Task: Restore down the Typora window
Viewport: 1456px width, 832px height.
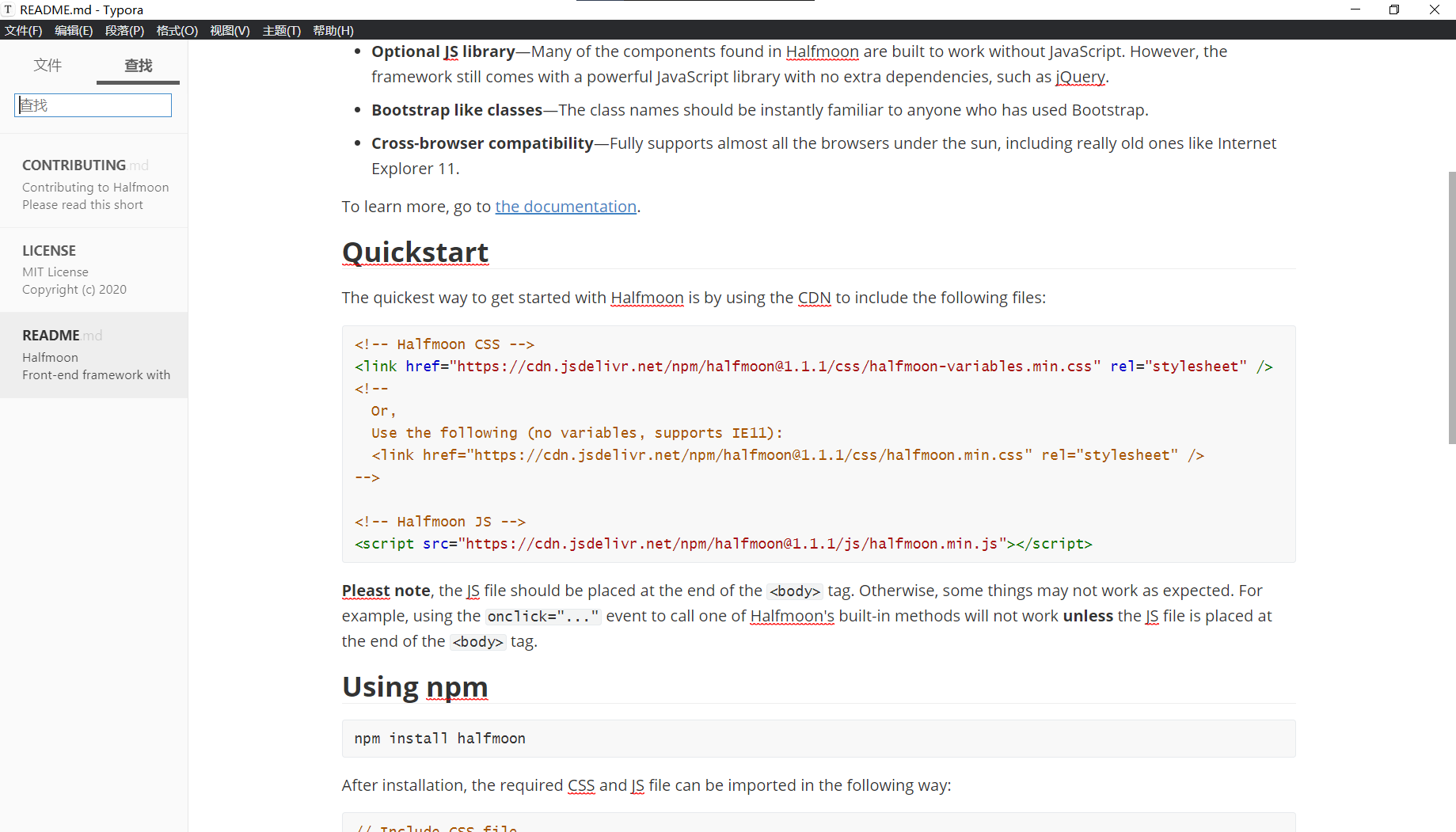Action: (x=1394, y=9)
